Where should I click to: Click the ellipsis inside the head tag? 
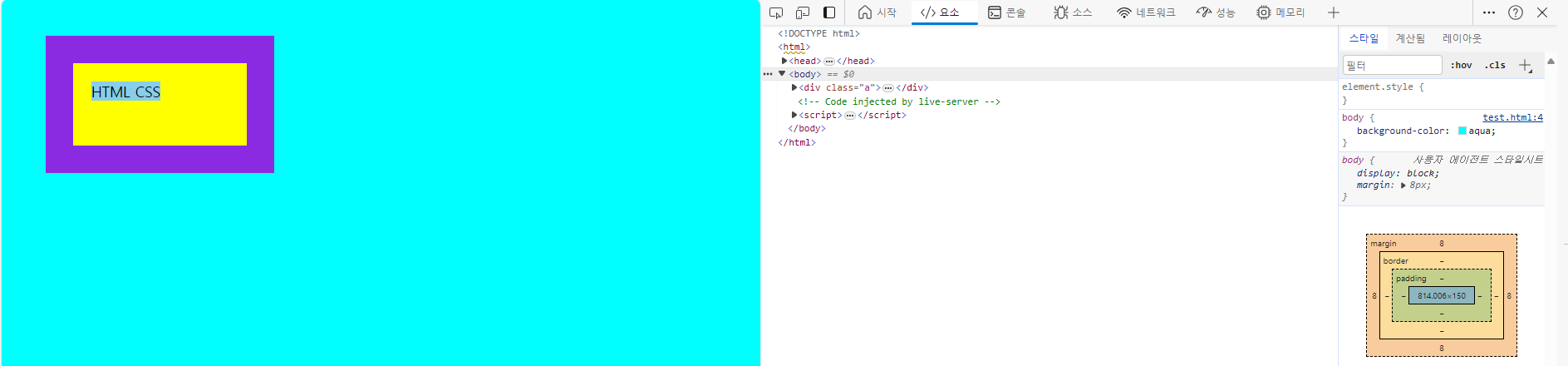829,62
